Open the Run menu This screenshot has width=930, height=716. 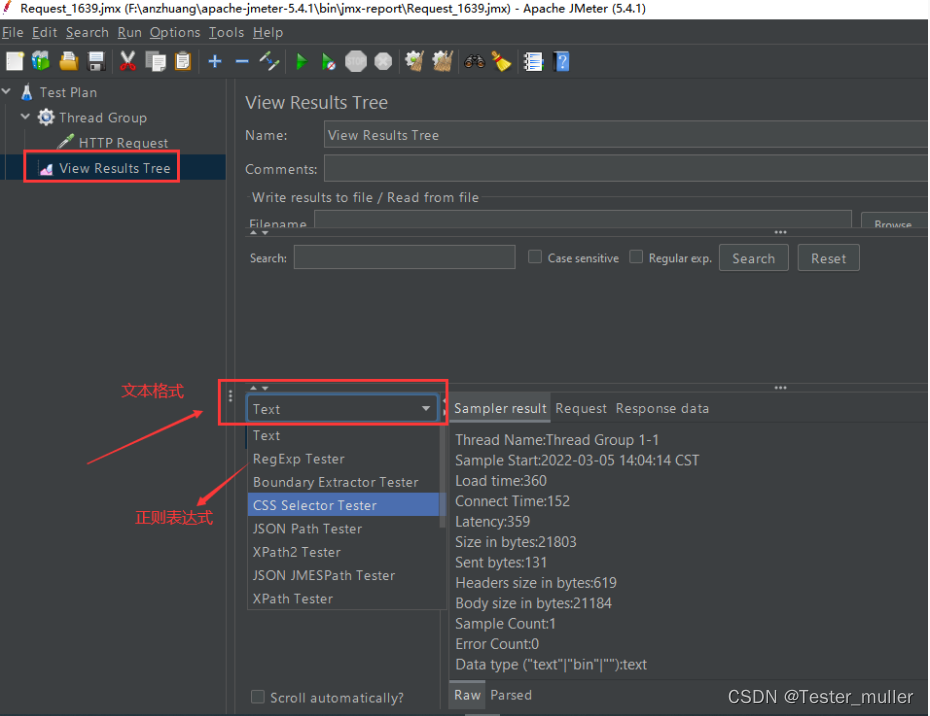coord(129,32)
